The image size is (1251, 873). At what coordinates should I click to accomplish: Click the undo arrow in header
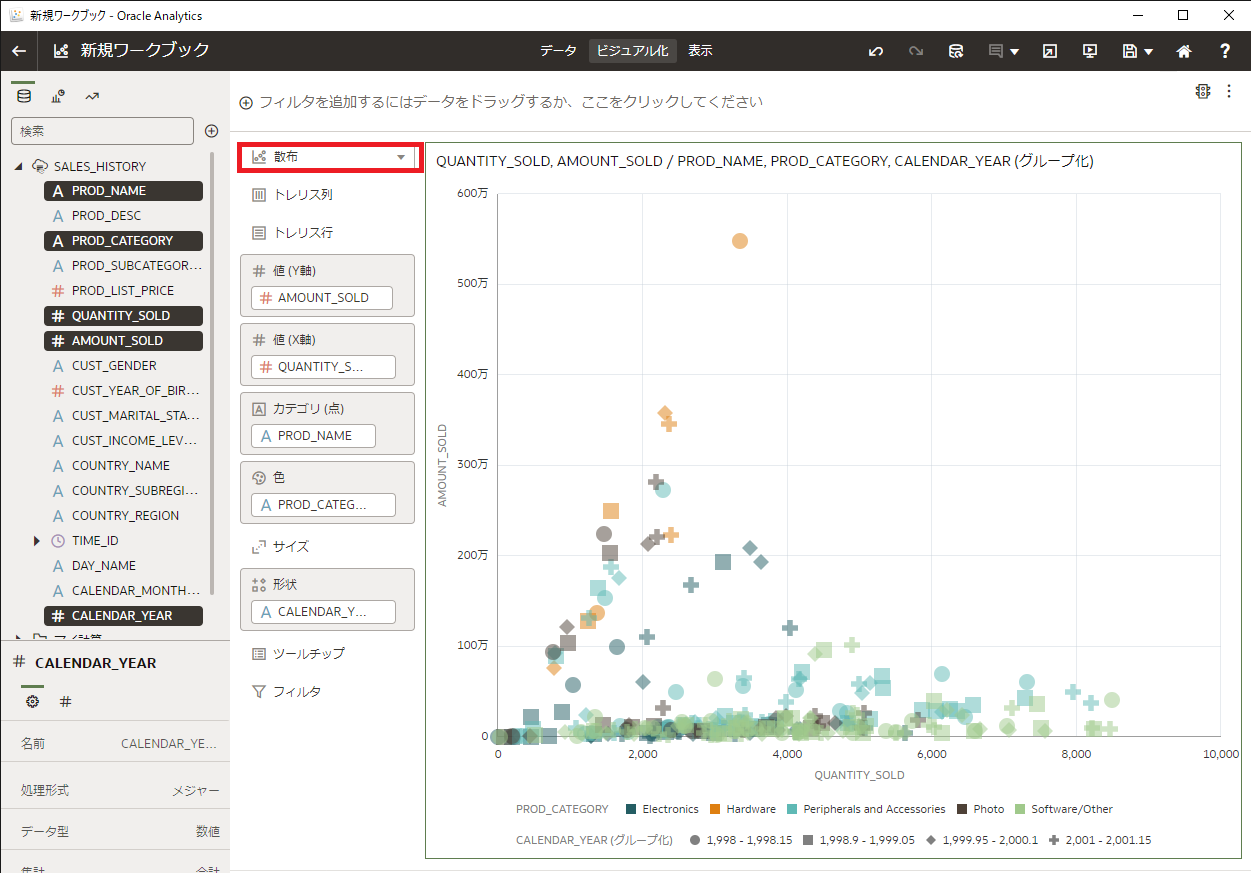[x=876, y=51]
